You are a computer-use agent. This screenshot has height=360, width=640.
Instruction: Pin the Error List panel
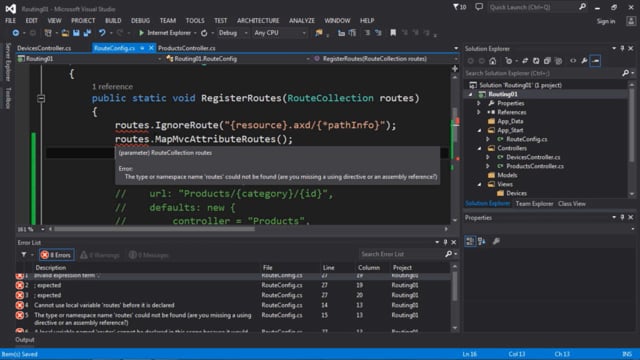tap(445, 242)
